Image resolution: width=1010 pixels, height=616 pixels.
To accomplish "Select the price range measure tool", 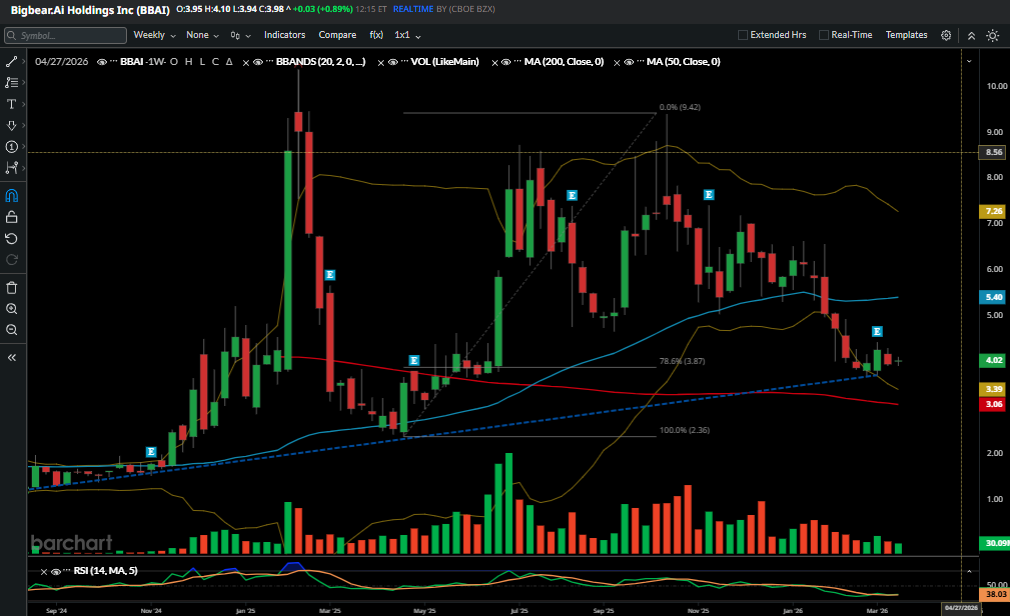I will click(x=11, y=168).
